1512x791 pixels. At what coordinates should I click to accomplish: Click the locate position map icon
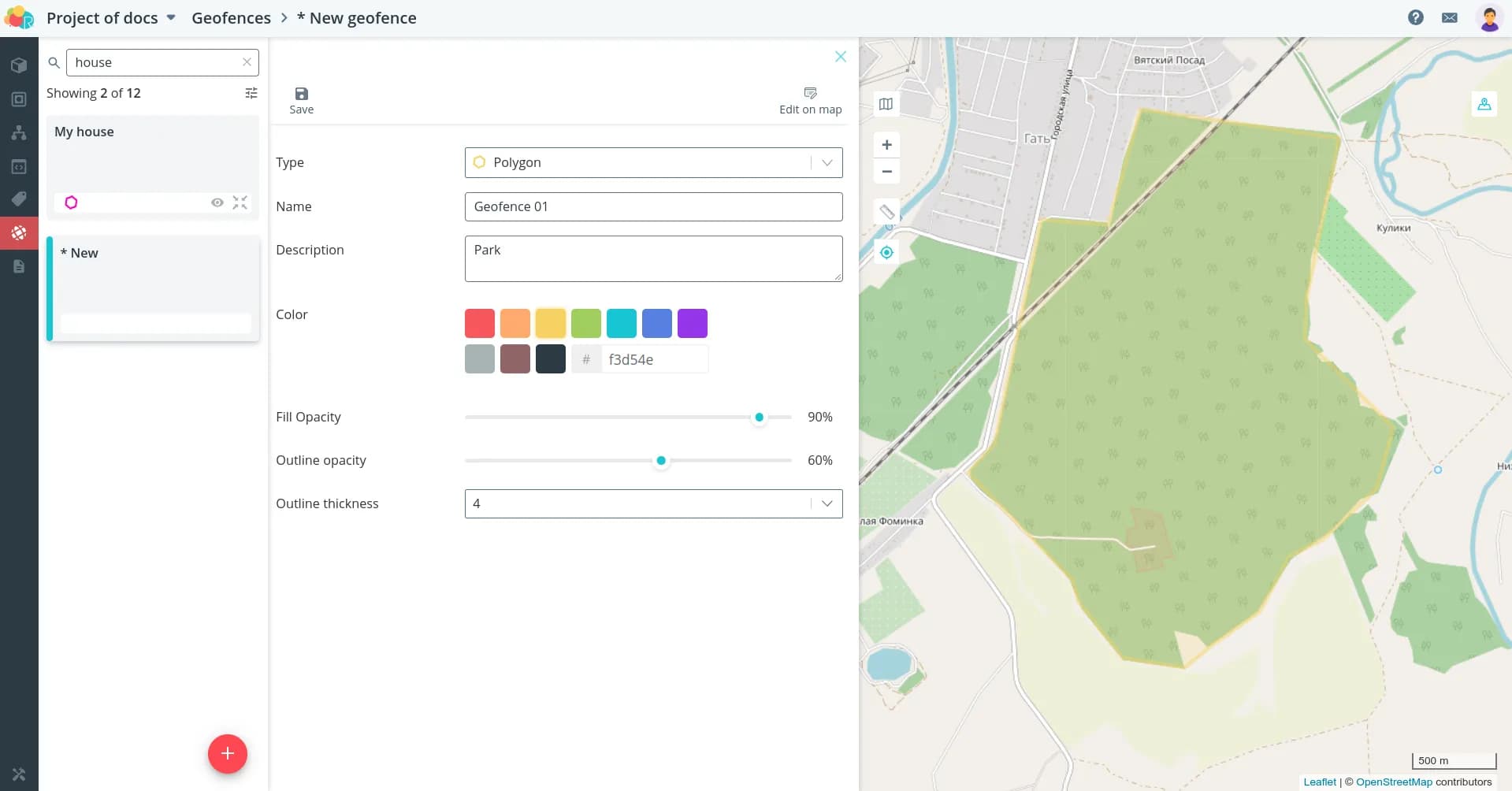[886, 253]
